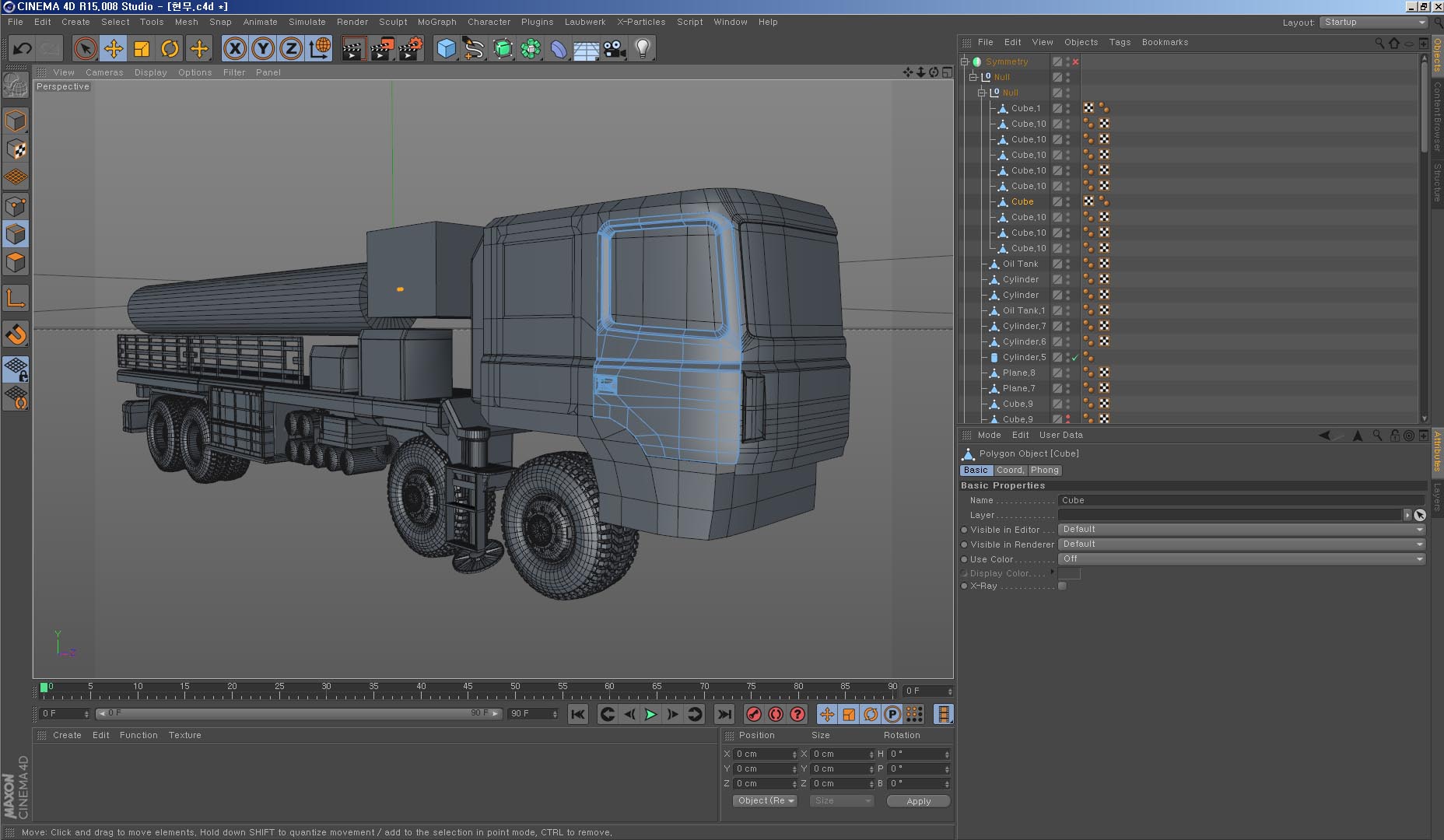Switch to Texture mode checker-cube icon
This screenshot has height=840, width=1444.
pos(16,149)
